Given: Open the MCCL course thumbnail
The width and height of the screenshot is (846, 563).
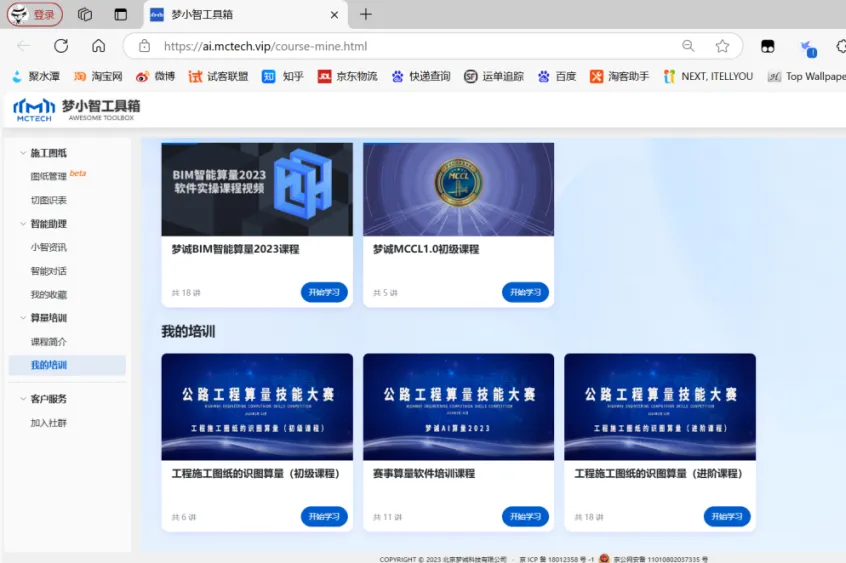Looking at the screenshot, I should [x=459, y=189].
